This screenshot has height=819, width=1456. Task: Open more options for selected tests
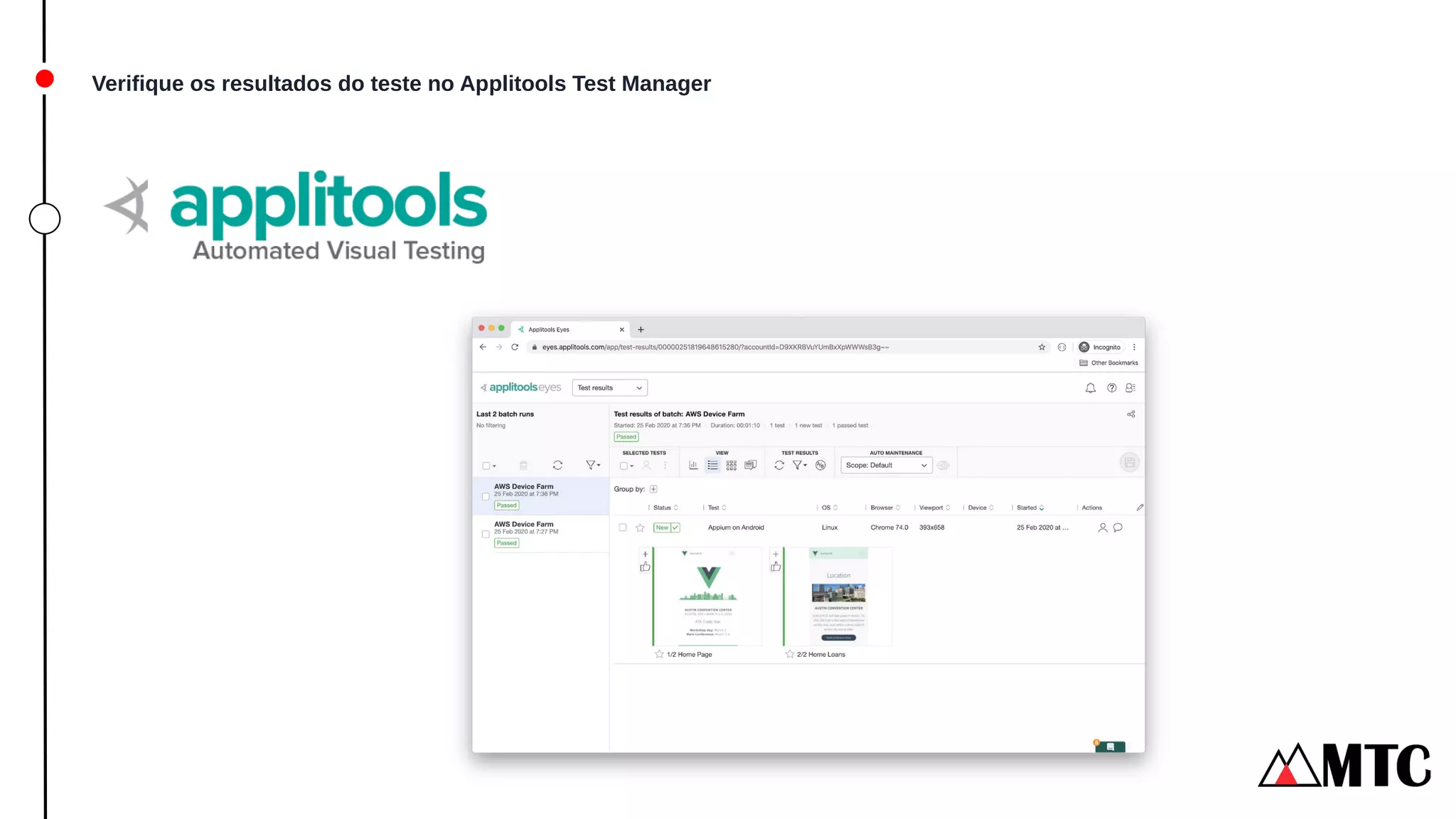coord(665,466)
